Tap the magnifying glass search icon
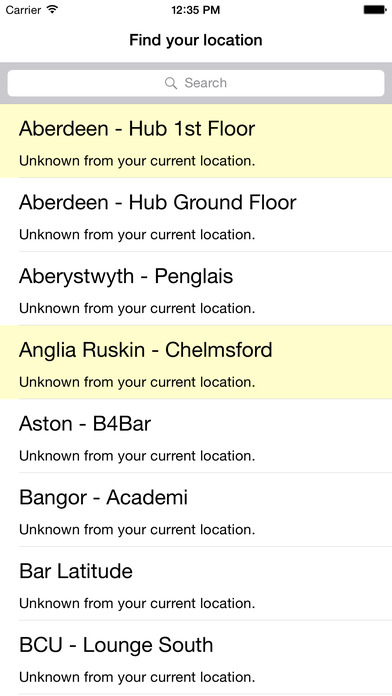This screenshot has height=696, width=392. click(x=170, y=83)
